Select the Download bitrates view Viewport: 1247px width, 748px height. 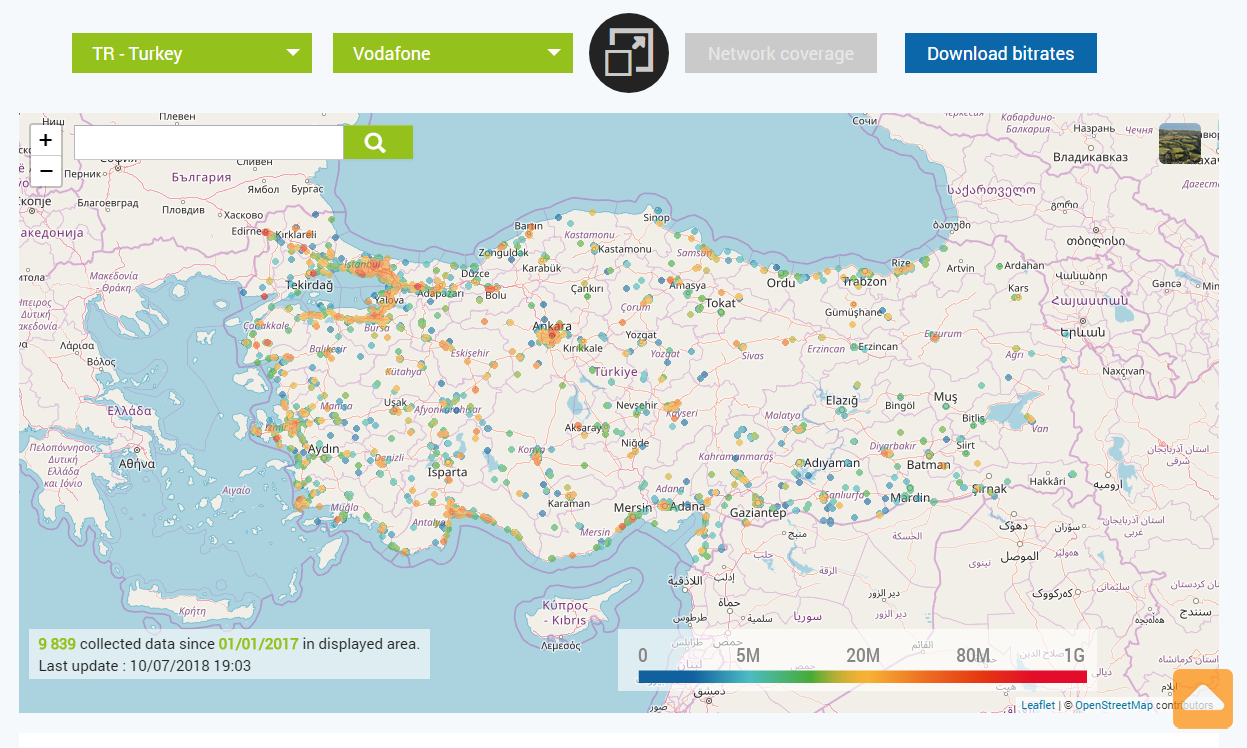(x=1001, y=53)
